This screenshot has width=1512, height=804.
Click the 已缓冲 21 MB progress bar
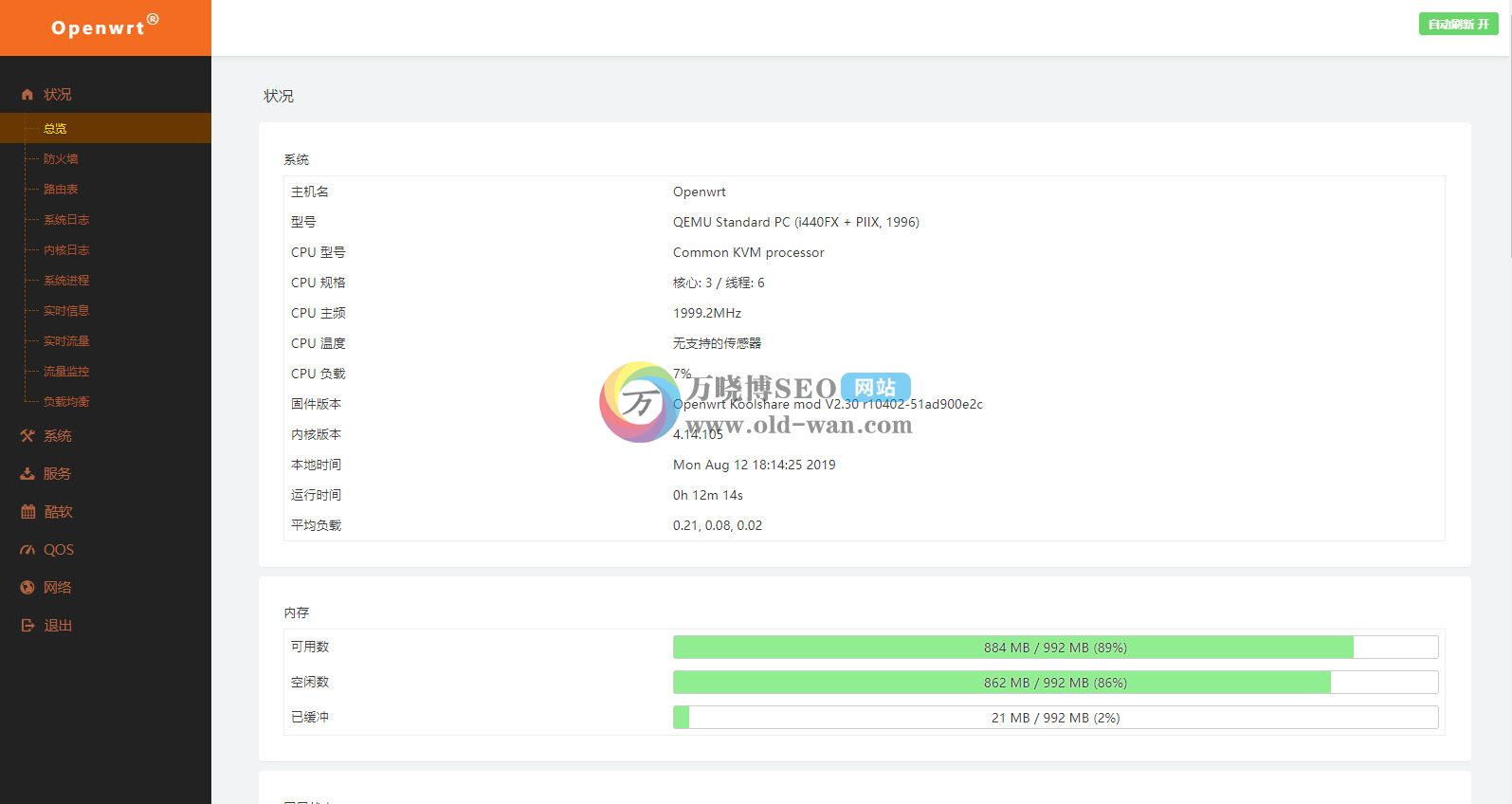(1055, 718)
